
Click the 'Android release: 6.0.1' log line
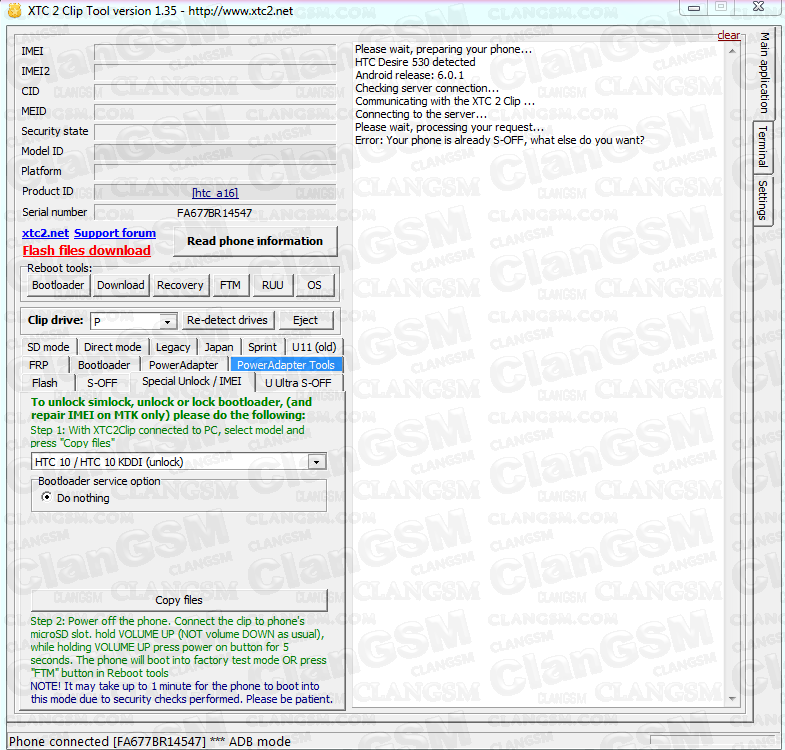[410, 75]
